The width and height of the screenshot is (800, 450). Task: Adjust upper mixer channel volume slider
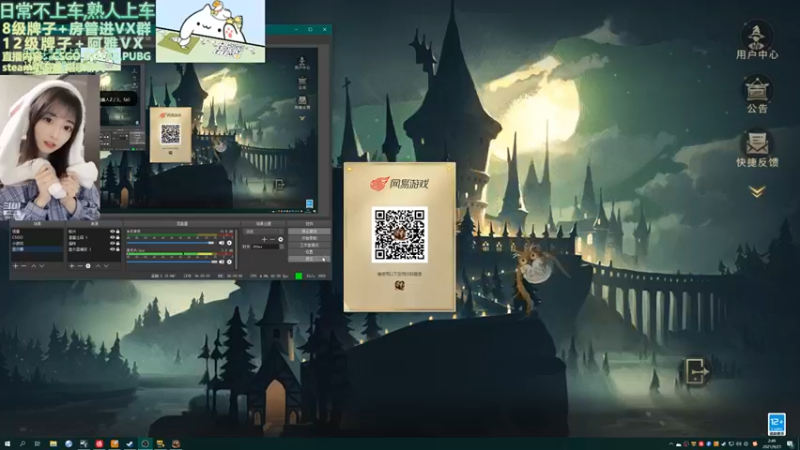coord(170,243)
